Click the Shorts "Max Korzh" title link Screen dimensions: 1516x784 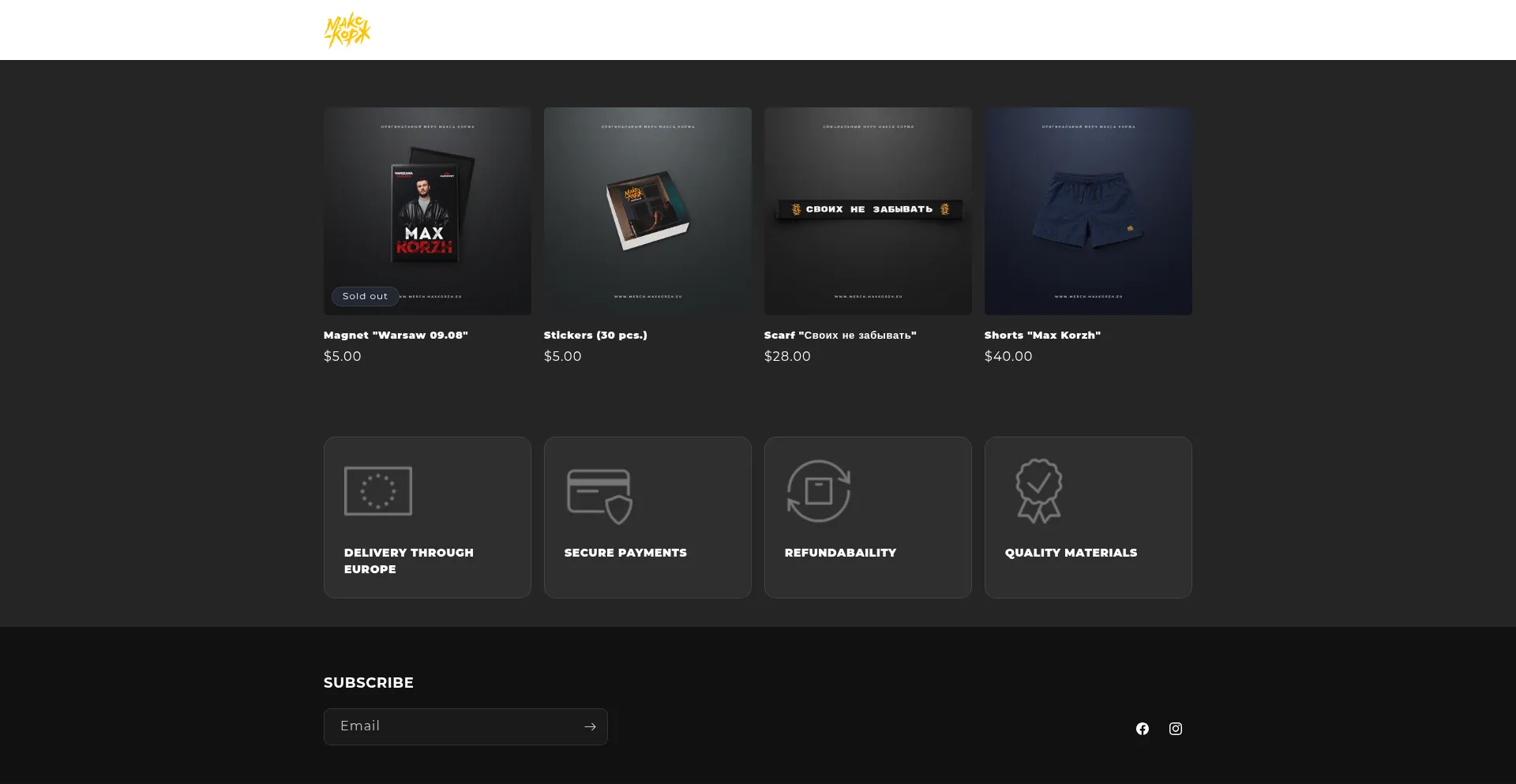pyautogui.click(x=1042, y=336)
